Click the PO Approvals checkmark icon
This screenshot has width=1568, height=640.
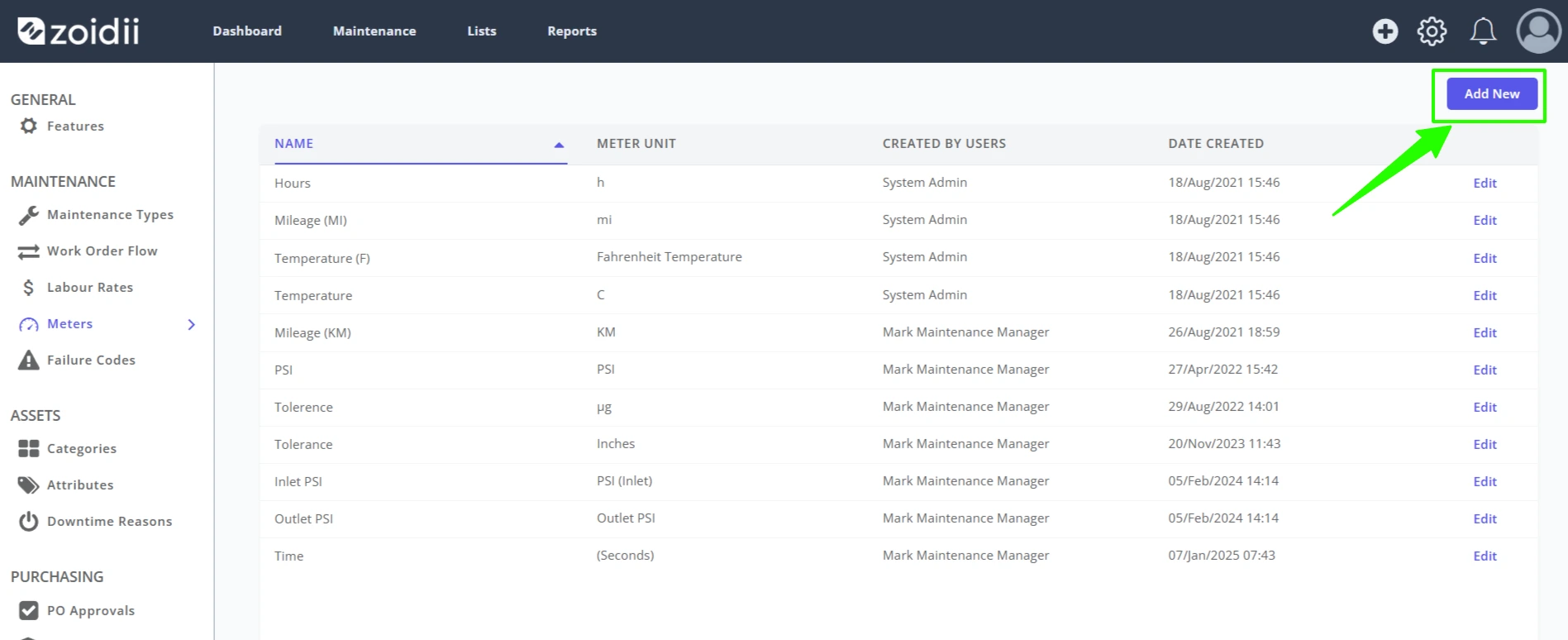pyautogui.click(x=29, y=611)
